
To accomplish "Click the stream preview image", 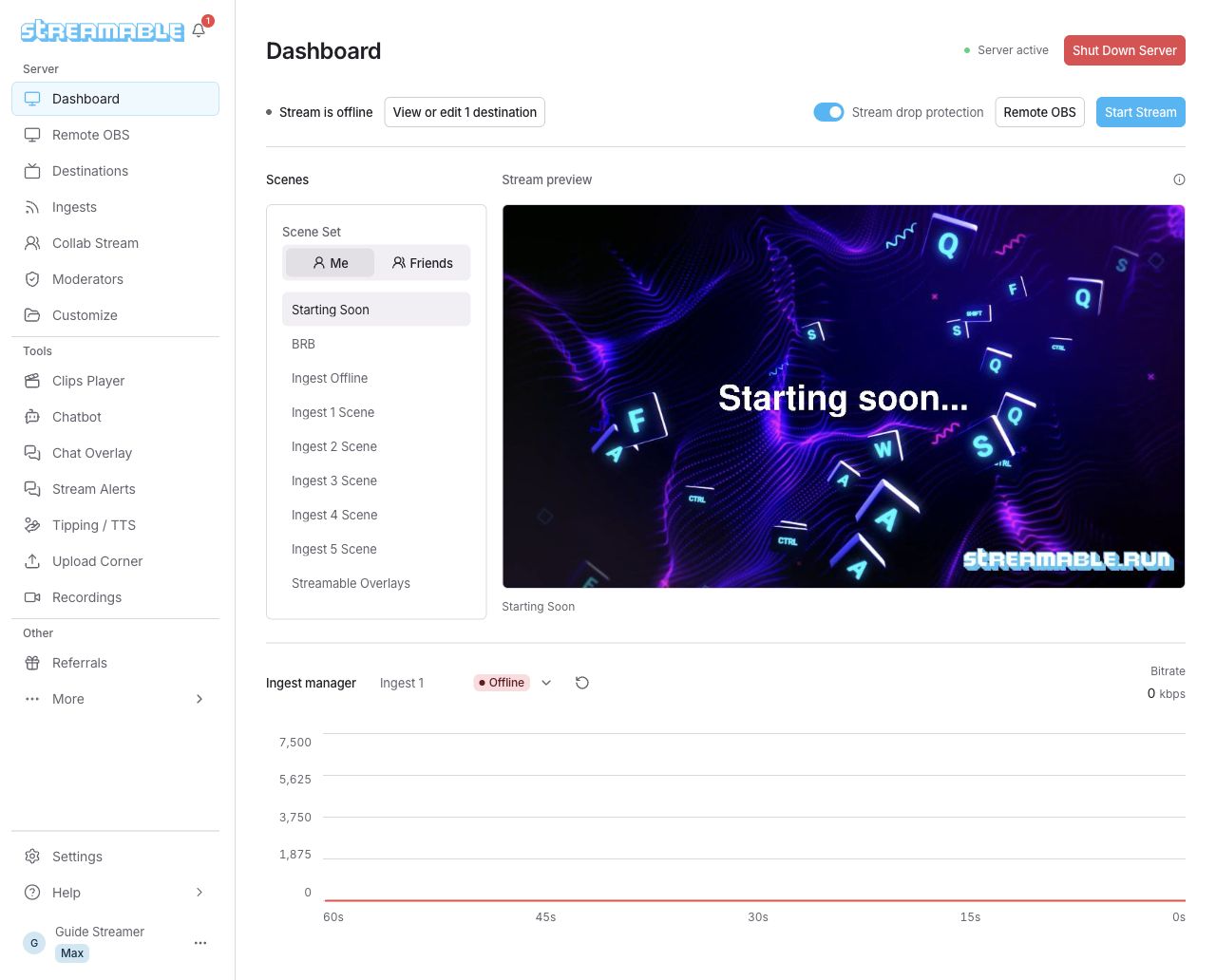I will click(x=844, y=396).
